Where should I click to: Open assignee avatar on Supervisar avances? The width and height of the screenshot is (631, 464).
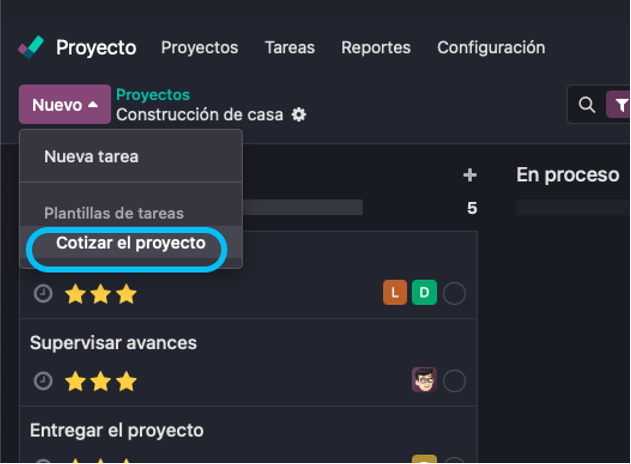click(x=424, y=380)
